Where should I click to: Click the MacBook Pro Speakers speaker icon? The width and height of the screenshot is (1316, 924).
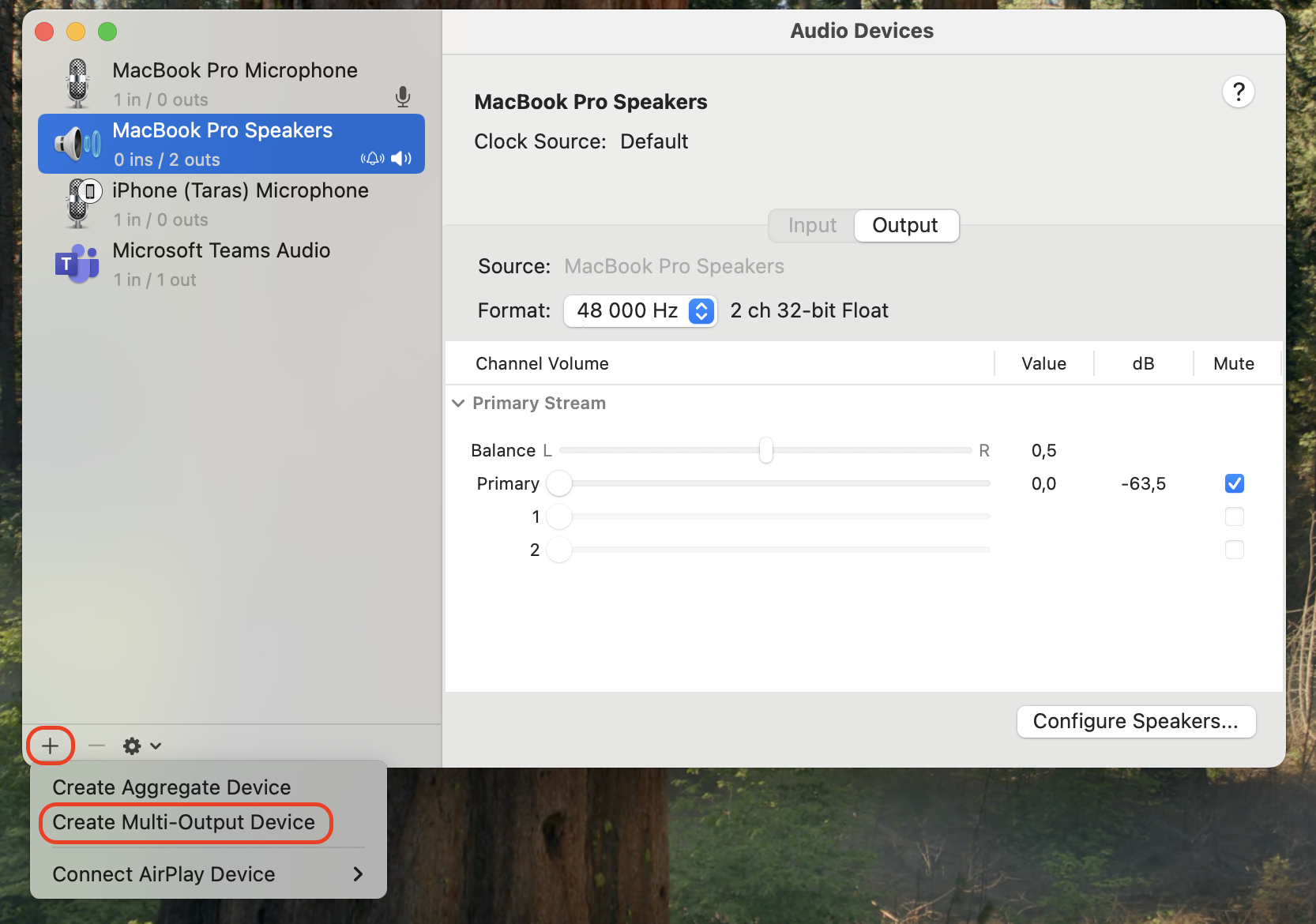tap(77, 144)
